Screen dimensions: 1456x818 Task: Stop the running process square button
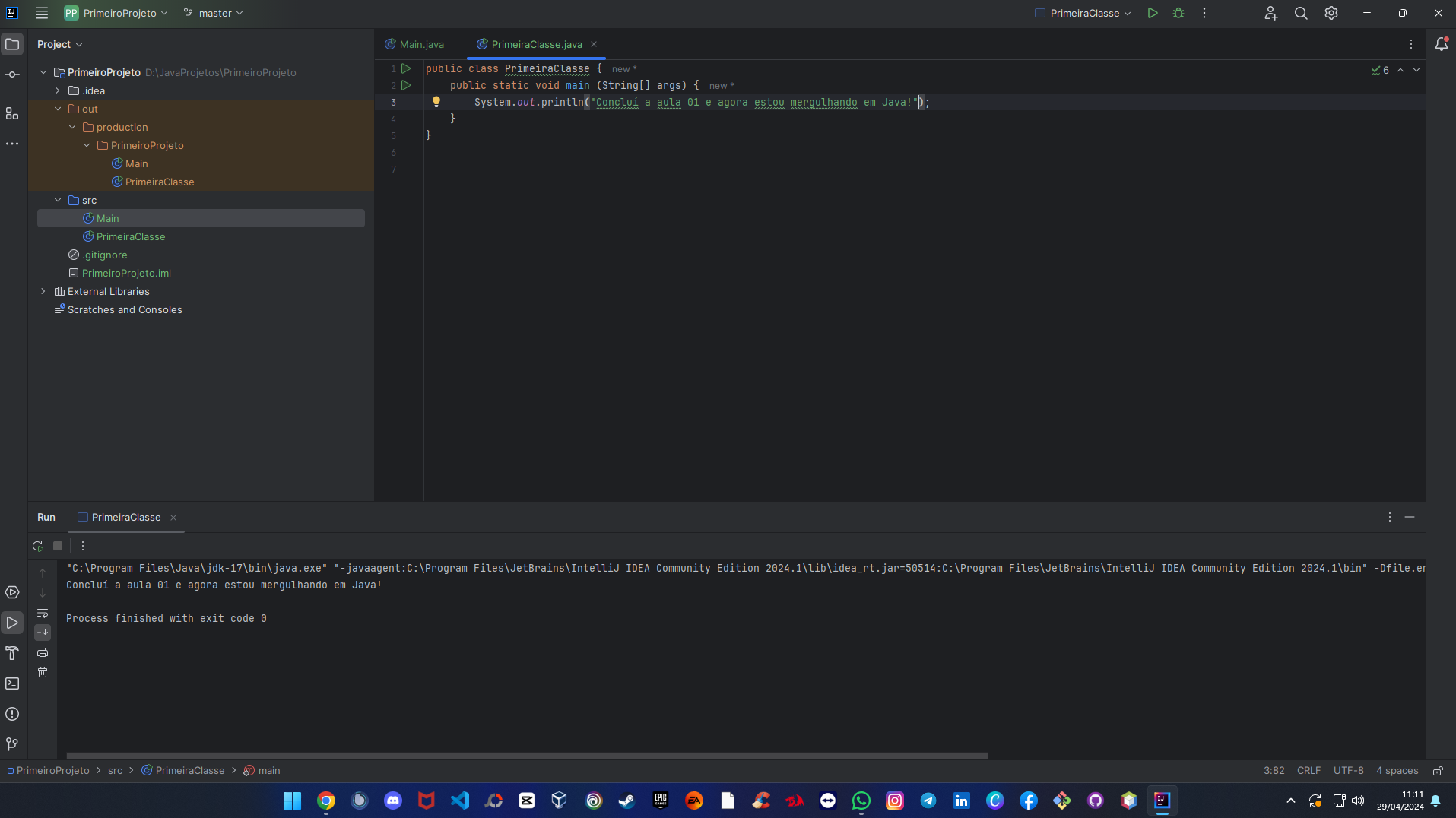point(58,546)
